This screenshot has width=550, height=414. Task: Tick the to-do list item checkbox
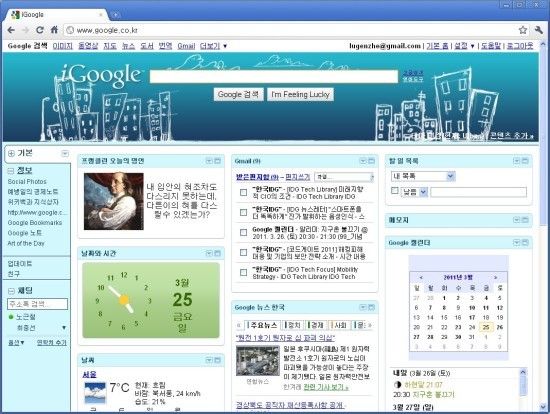click(395, 191)
